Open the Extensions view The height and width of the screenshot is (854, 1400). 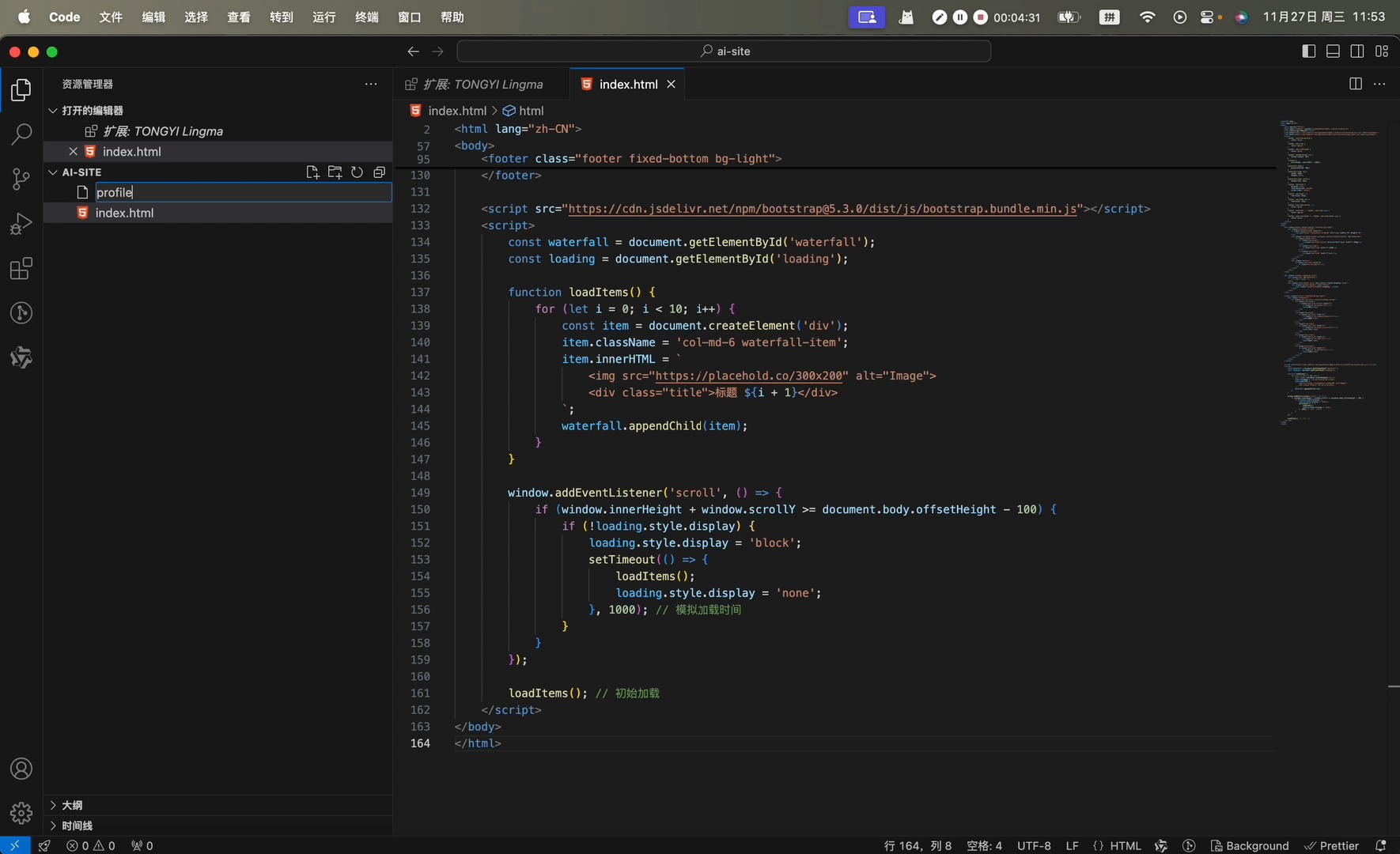pos(21,269)
